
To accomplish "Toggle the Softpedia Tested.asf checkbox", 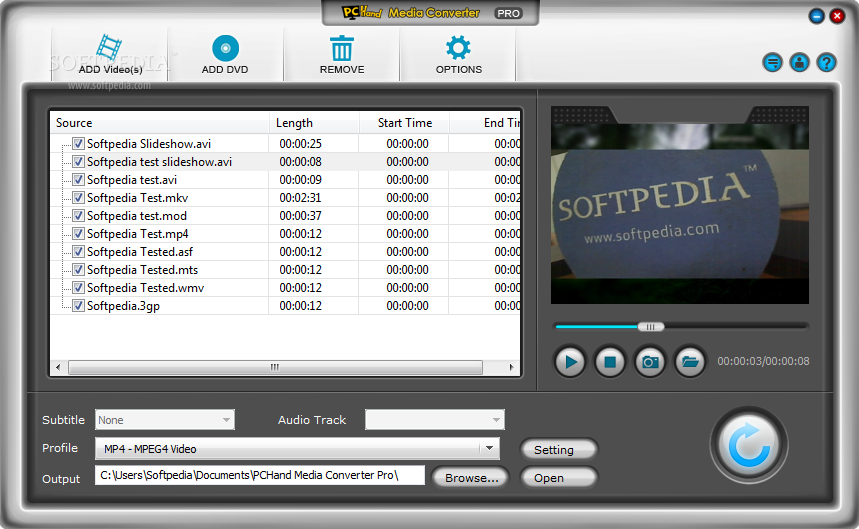I will coord(78,252).
